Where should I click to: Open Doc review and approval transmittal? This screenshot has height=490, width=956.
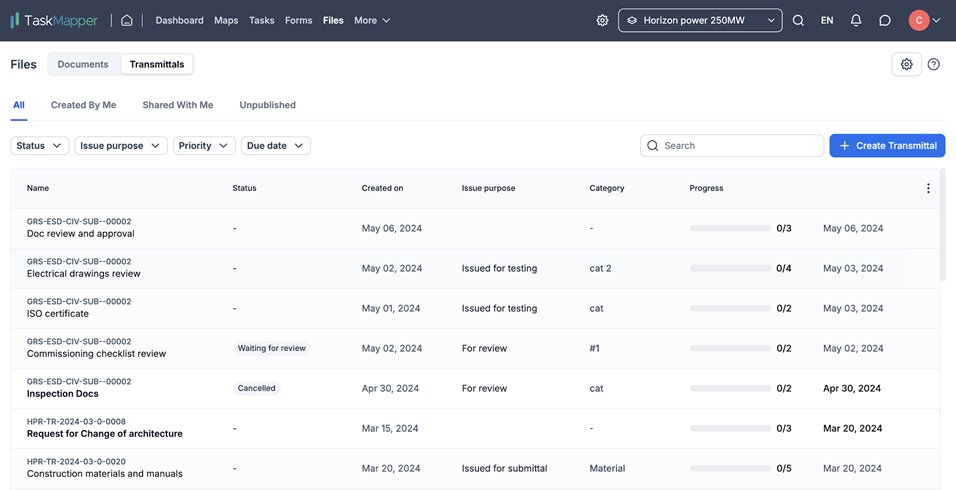tap(80, 234)
